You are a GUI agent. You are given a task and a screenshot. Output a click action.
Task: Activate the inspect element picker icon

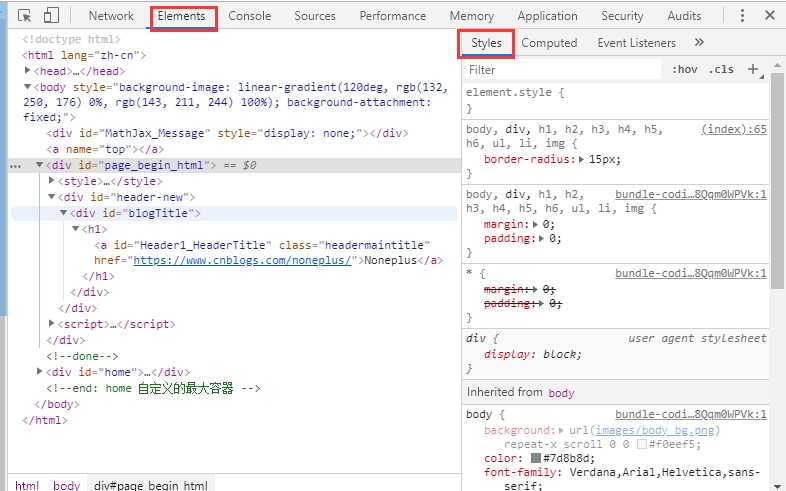tap(24, 16)
